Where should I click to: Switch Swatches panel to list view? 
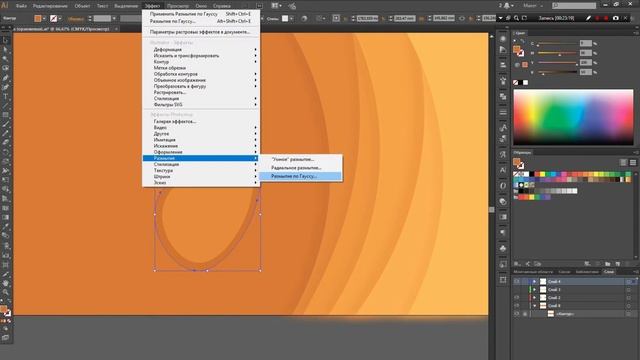(x=633, y=162)
